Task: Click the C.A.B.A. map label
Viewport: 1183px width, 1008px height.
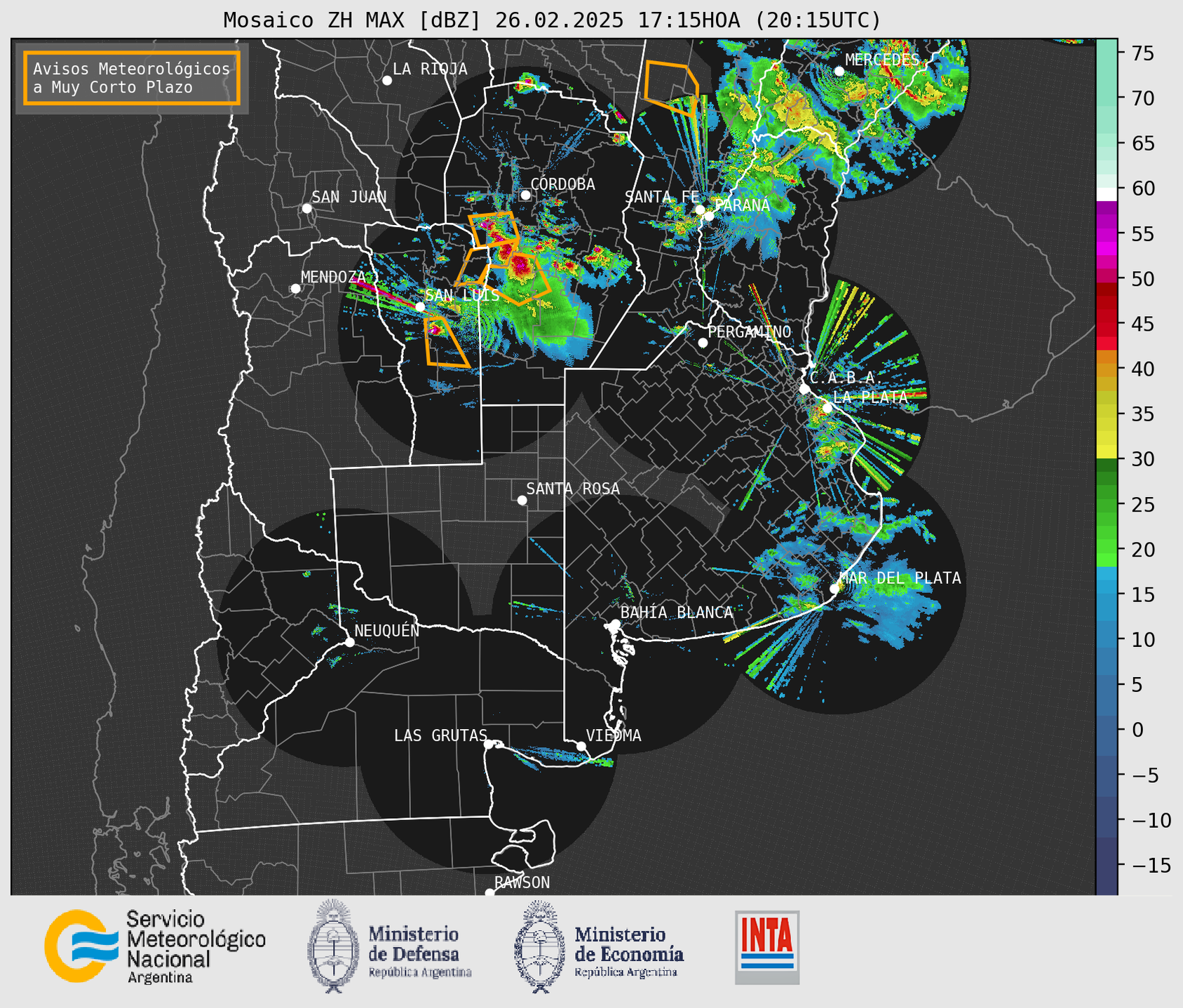Action: click(847, 378)
